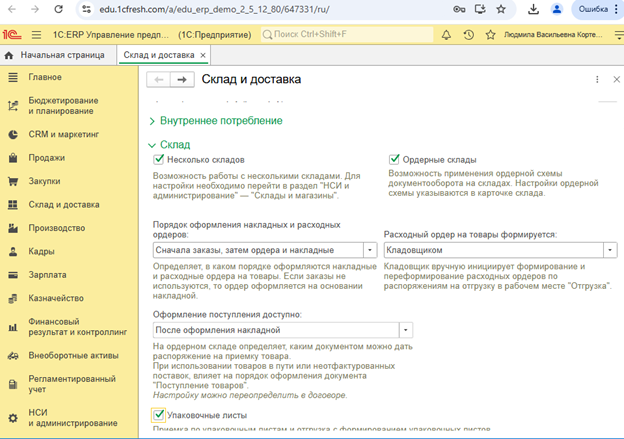Bookmark this page with browser star
Screen dimensions: 624x439
coord(501,9)
